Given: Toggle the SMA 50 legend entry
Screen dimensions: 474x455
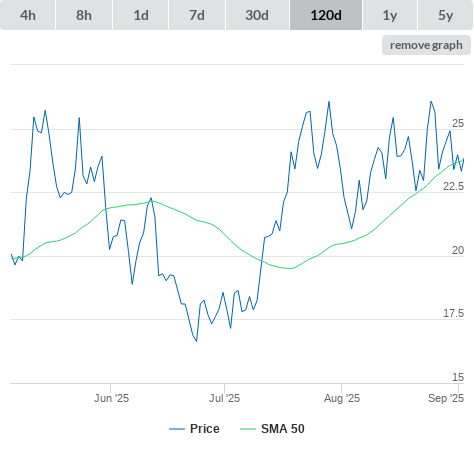Looking at the screenshot, I should click(x=272, y=429).
